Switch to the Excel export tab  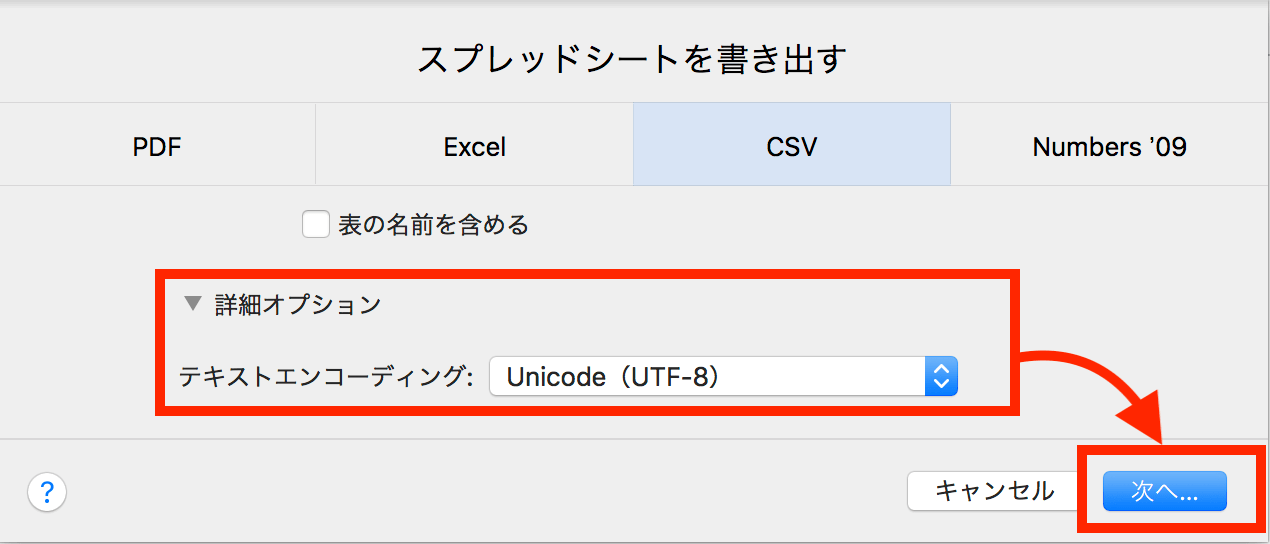(474, 147)
